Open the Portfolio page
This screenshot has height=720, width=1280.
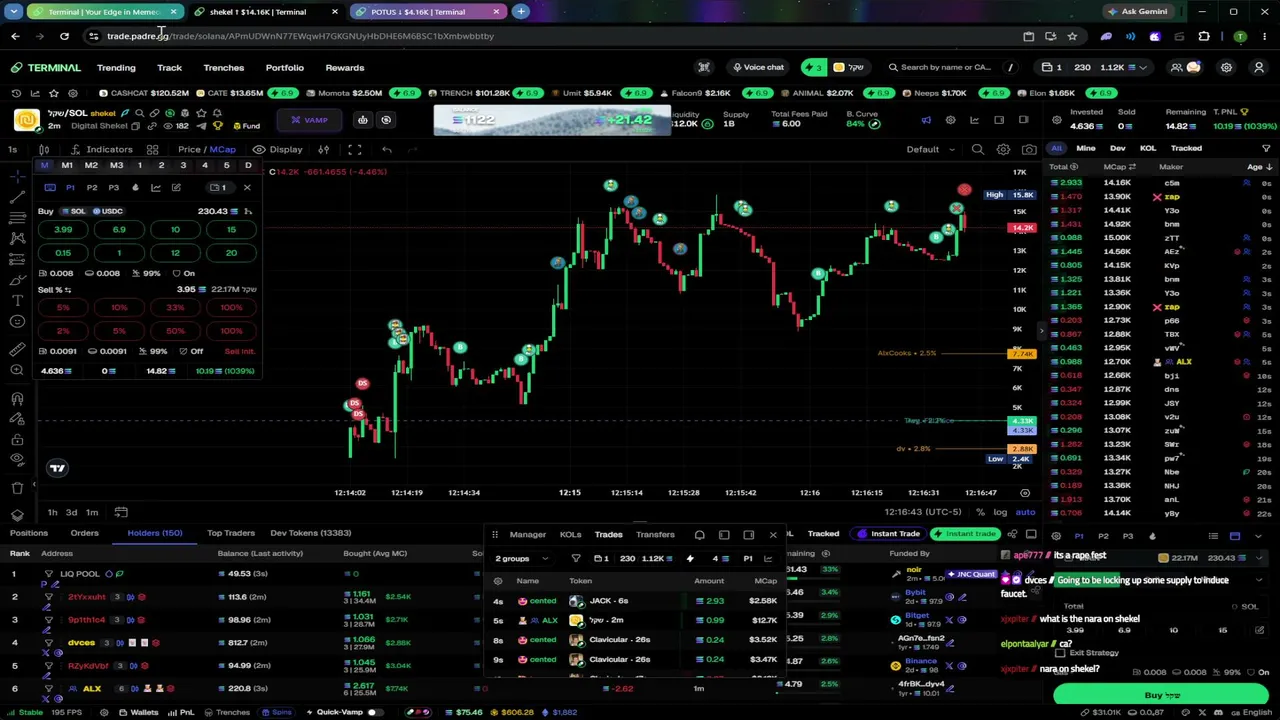[x=284, y=68]
